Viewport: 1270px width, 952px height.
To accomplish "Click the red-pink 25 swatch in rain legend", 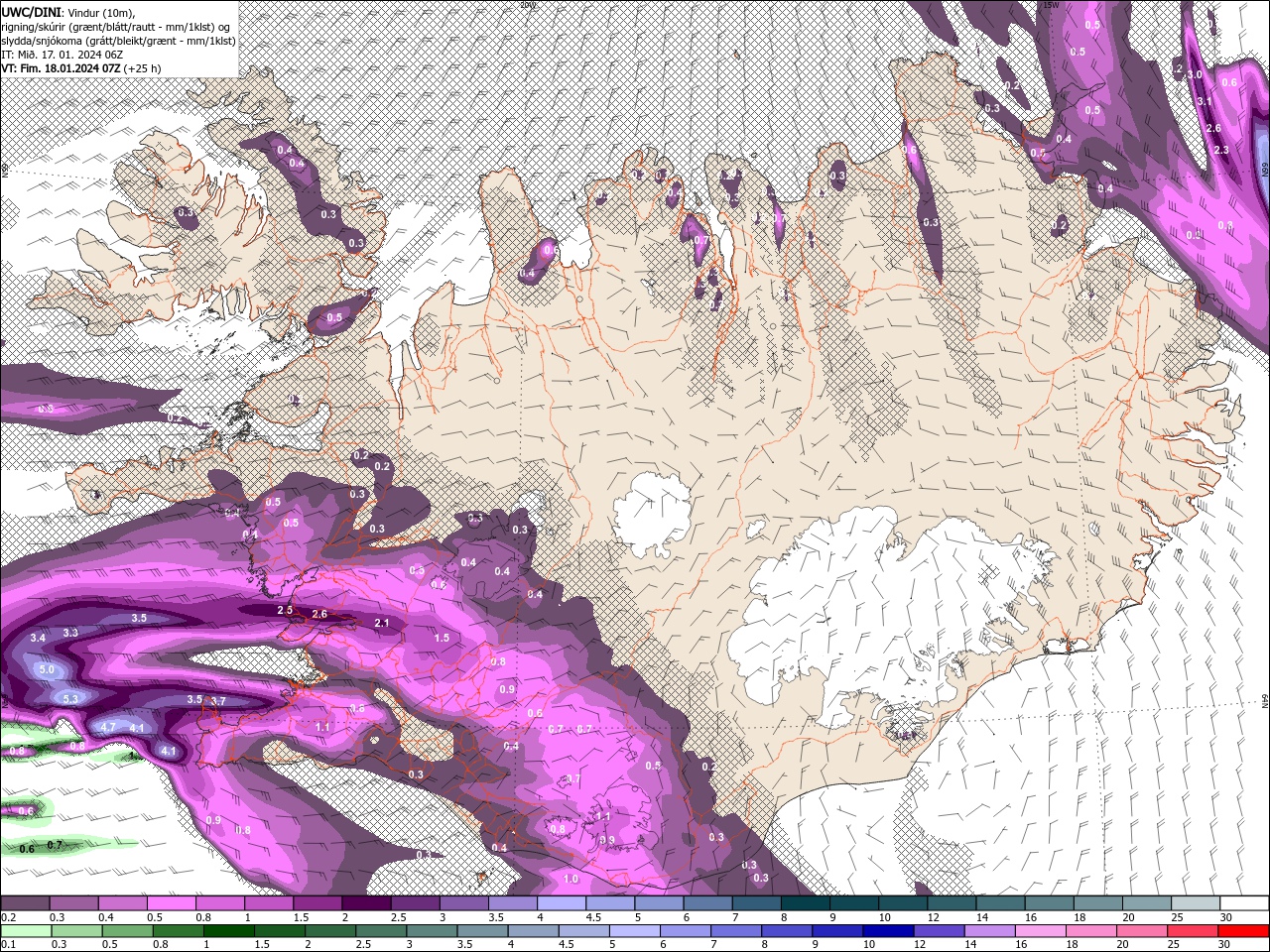I will click(x=1192, y=930).
